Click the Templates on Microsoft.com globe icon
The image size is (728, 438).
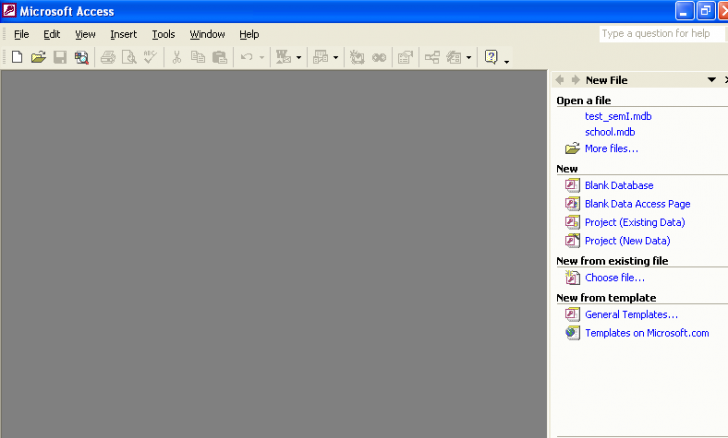tap(572, 333)
